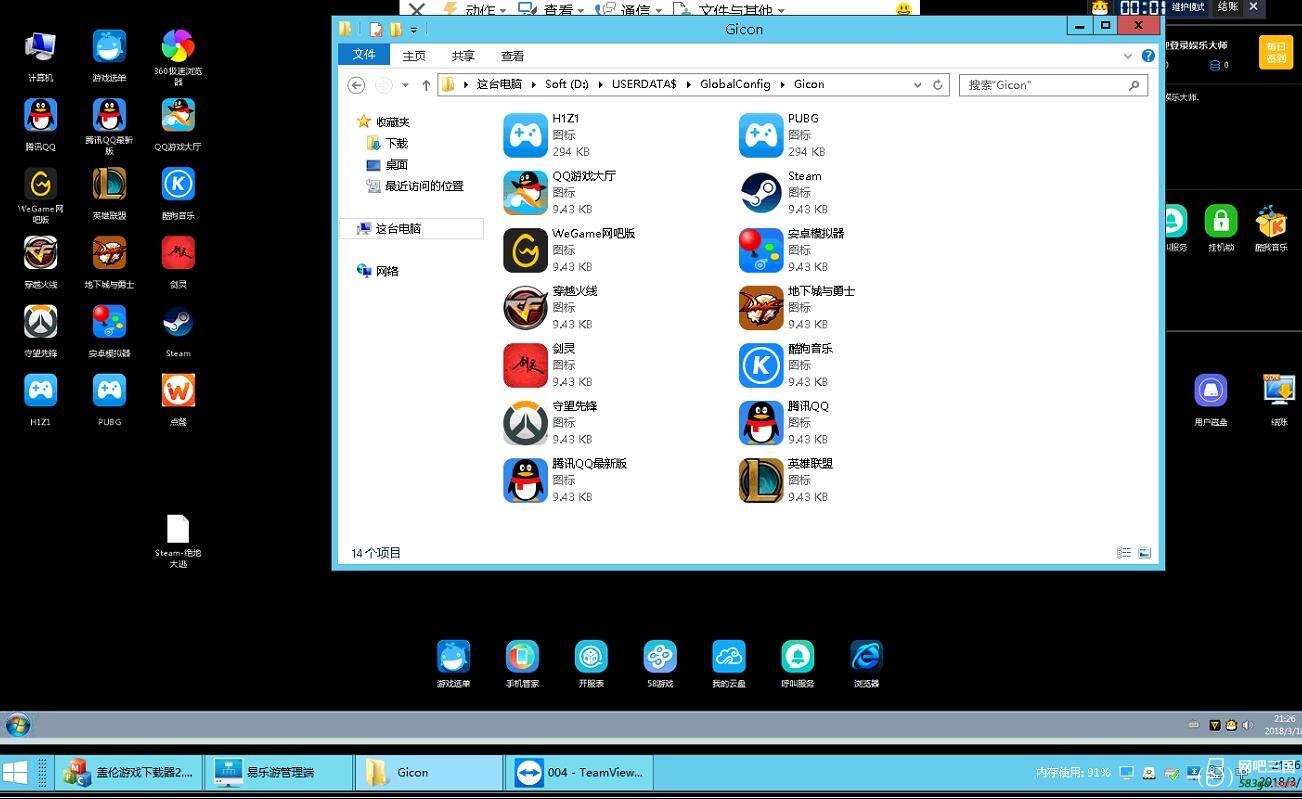Click the Soft (D:) breadcrumb
1302x799 pixels.
pyautogui.click(x=567, y=84)
